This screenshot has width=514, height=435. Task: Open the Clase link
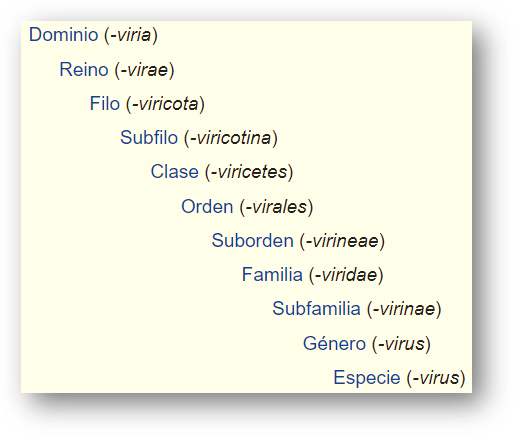(x=174, y=172)
